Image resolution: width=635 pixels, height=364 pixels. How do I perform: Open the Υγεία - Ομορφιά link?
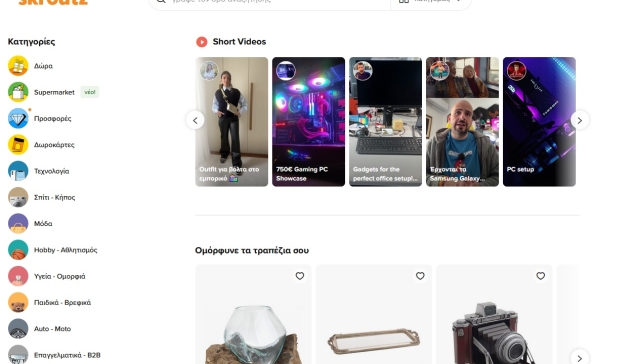(60, 276)
